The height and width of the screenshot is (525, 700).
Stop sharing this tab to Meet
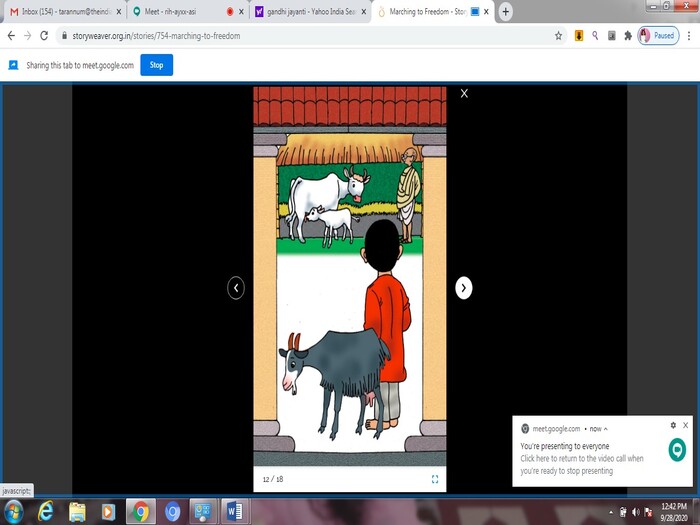[156, 65]
